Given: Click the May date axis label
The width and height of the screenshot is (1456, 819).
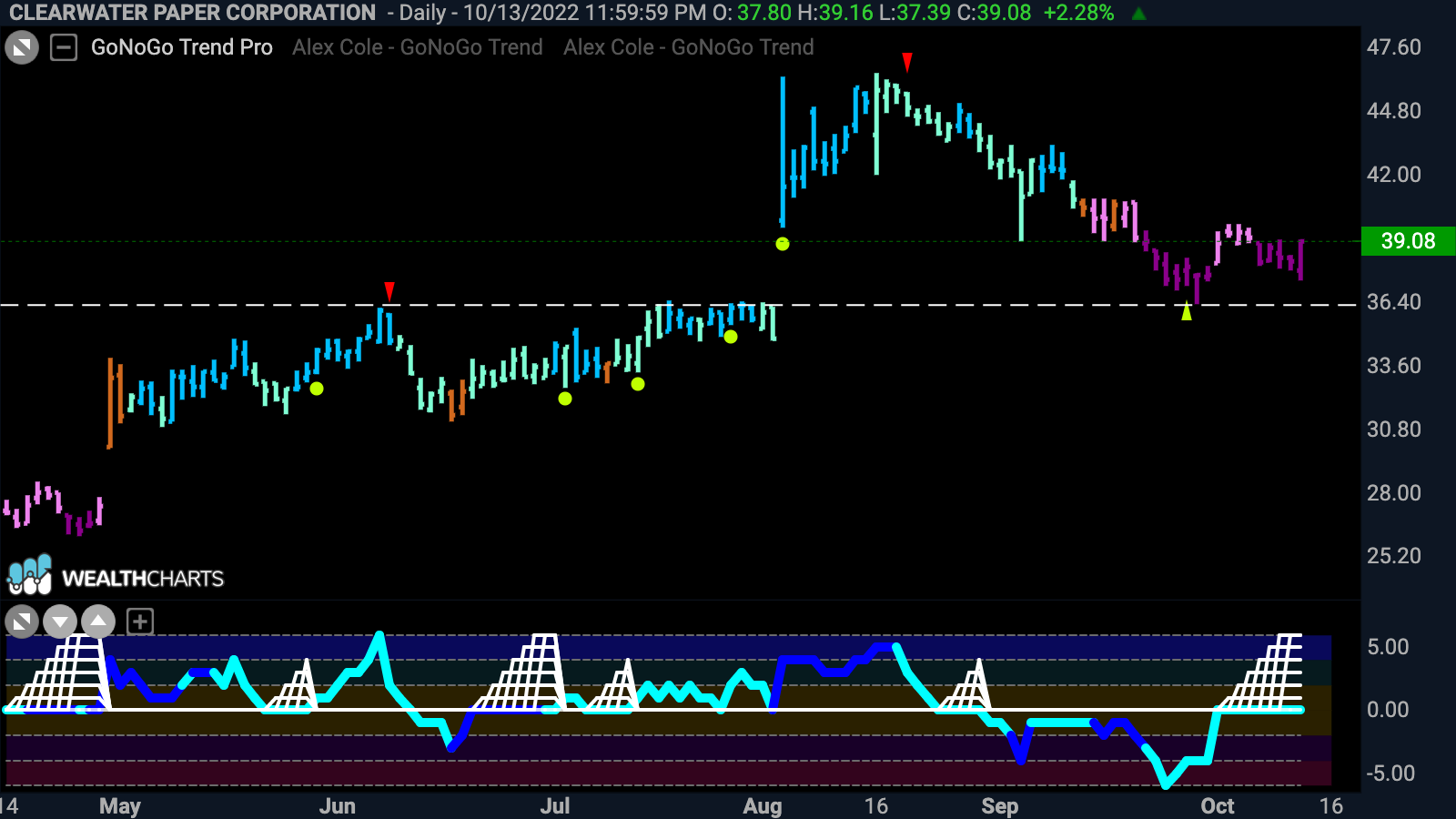Looking at the screenshot, I should point(120,806).
